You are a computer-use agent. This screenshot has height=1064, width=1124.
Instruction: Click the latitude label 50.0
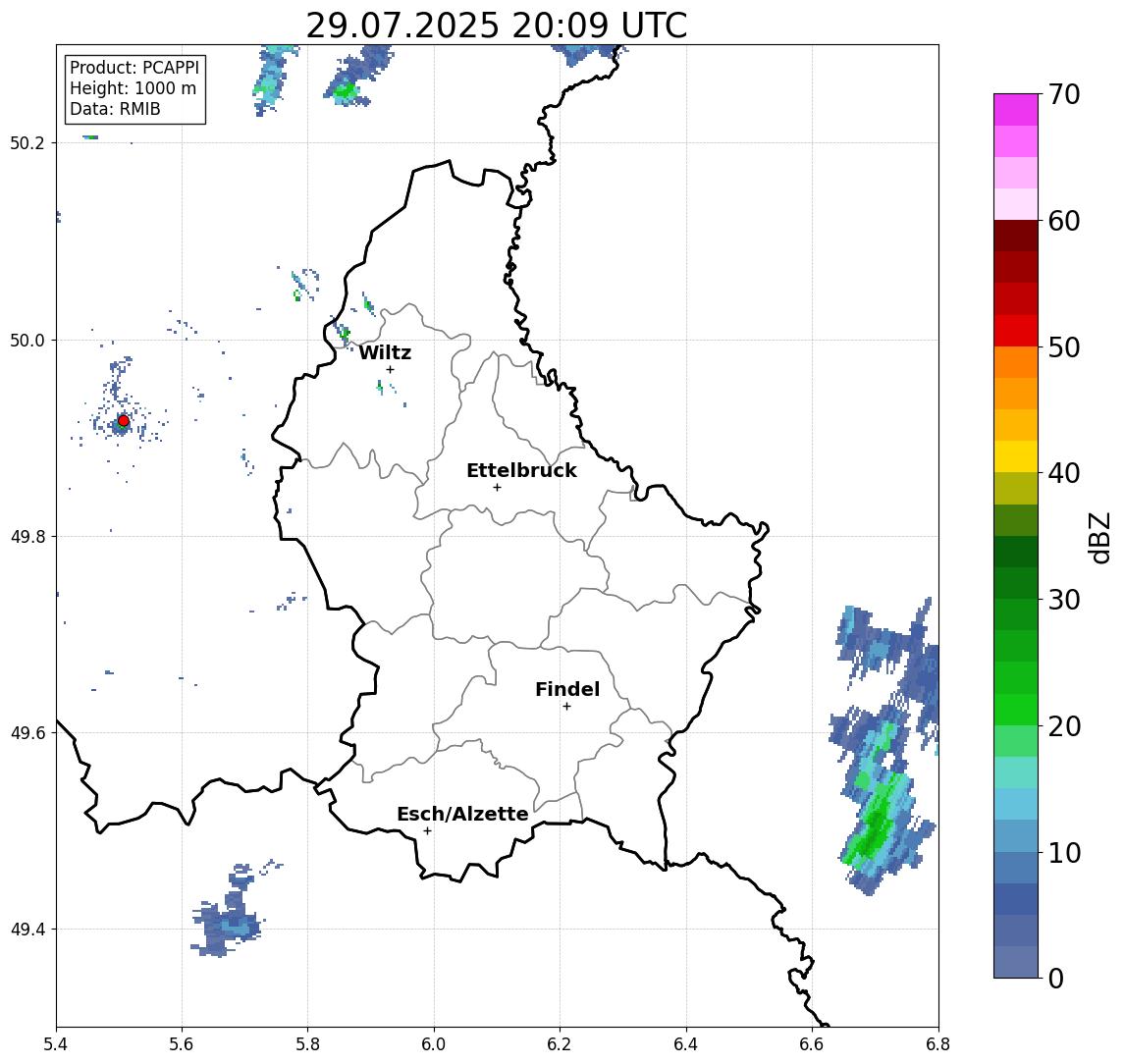[x=27, y=340]
